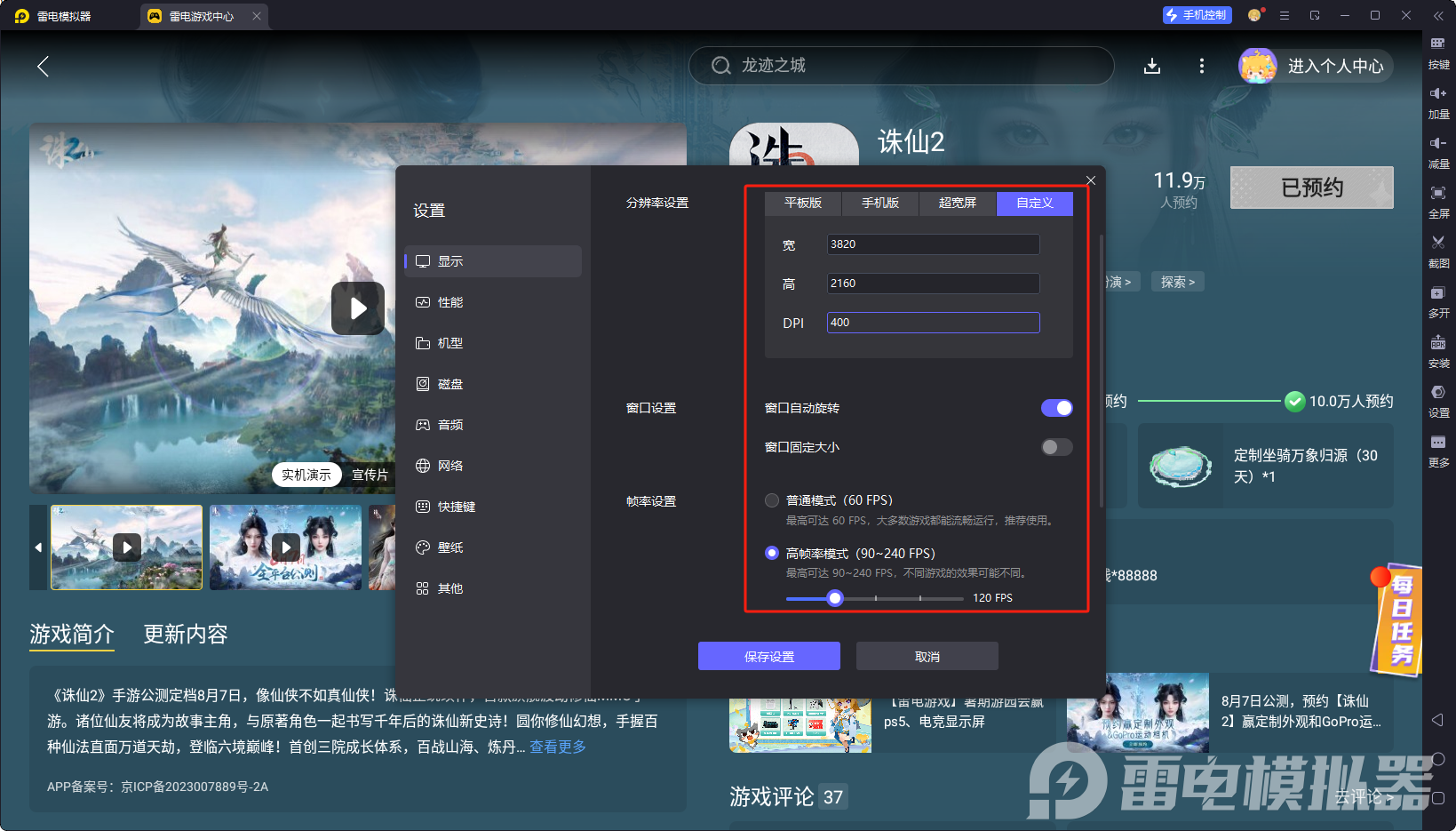
Task: Switch to the 更新内容 tab
Action: [185, 634]
